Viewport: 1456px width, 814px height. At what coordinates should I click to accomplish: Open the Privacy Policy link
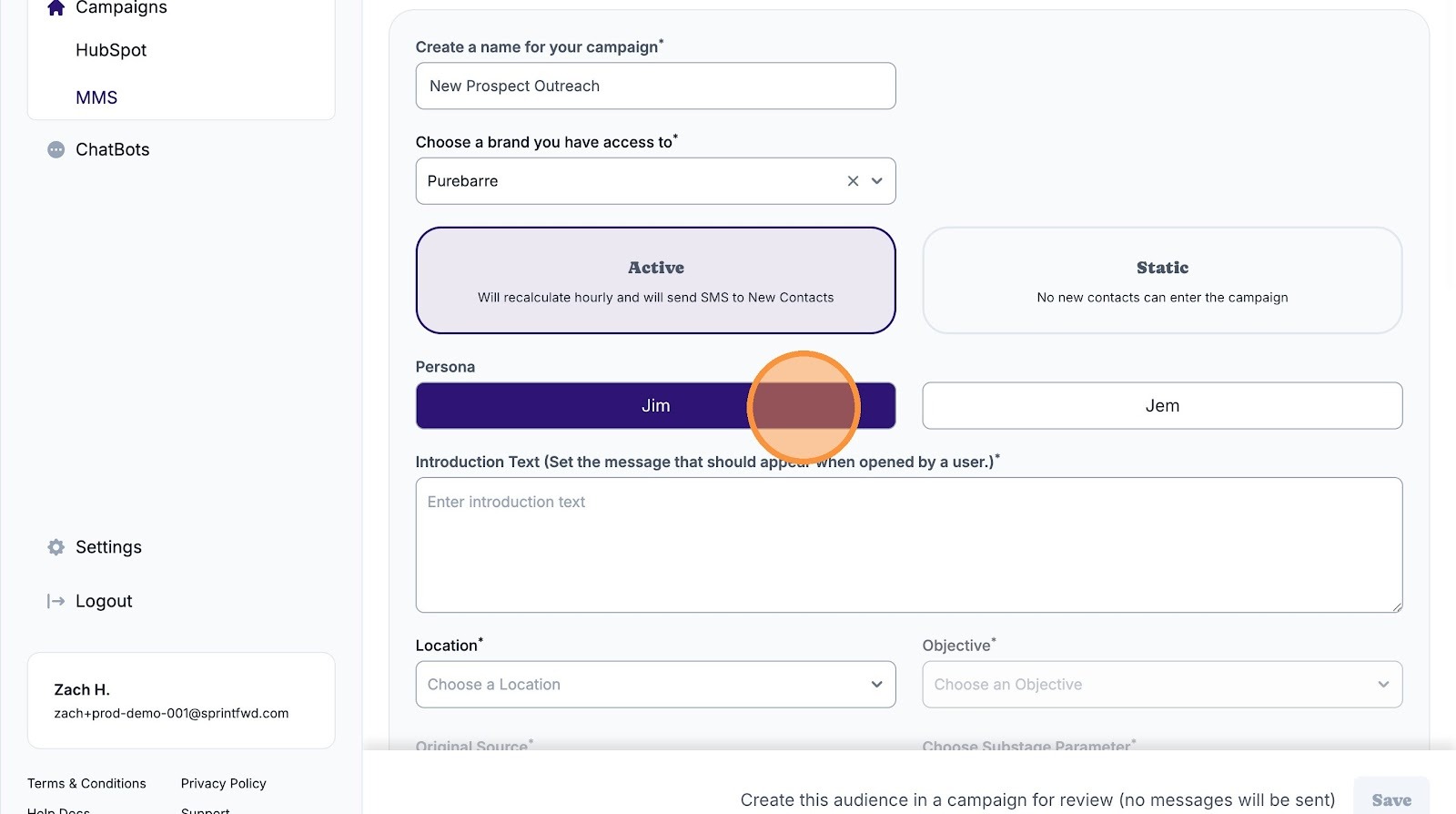coord(223,784)
